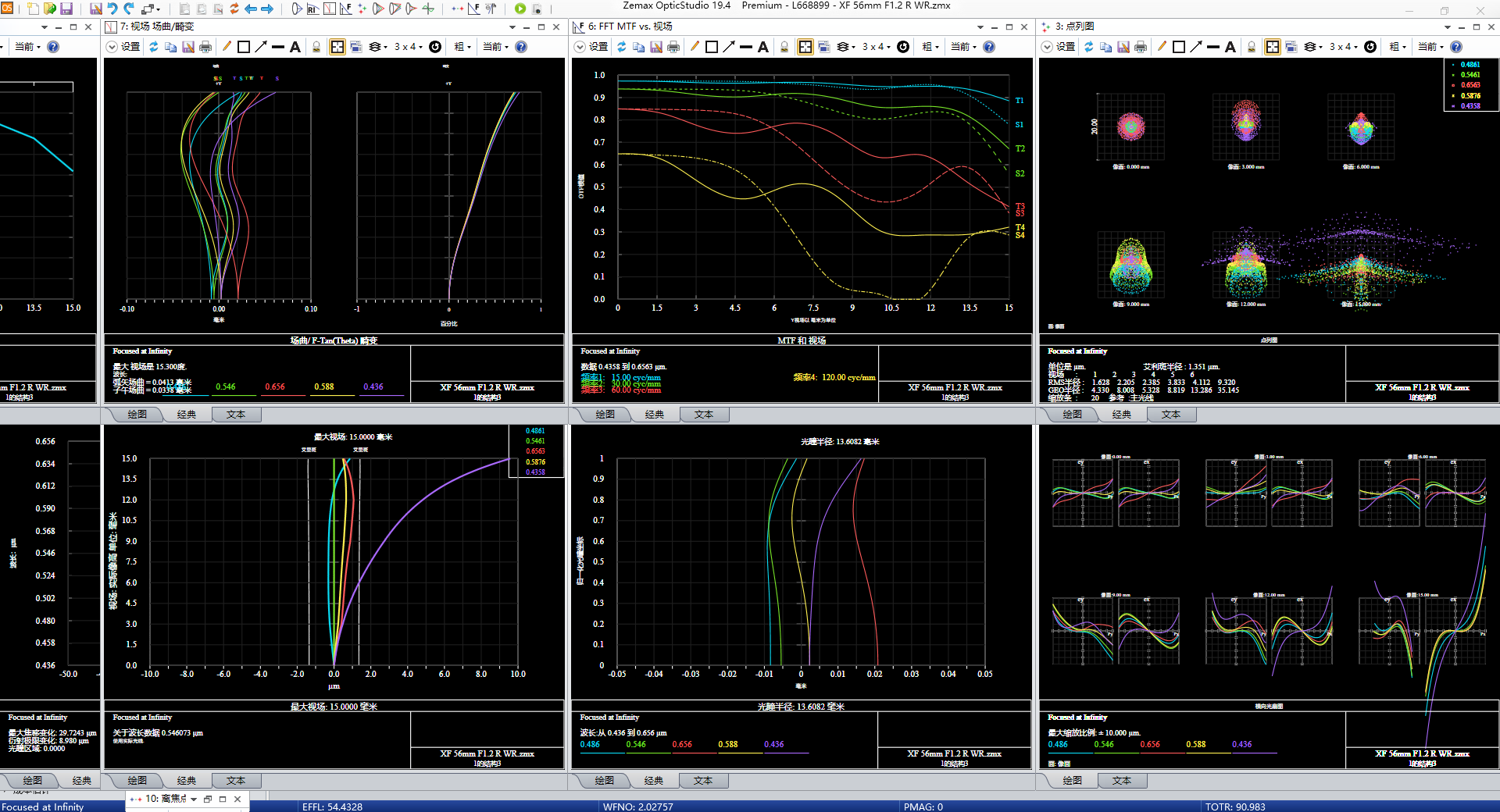Toggle active cursor zoom in 场曲/畸变 toolbar
The width and height of the screenshot is (1500, 812).
337,47
